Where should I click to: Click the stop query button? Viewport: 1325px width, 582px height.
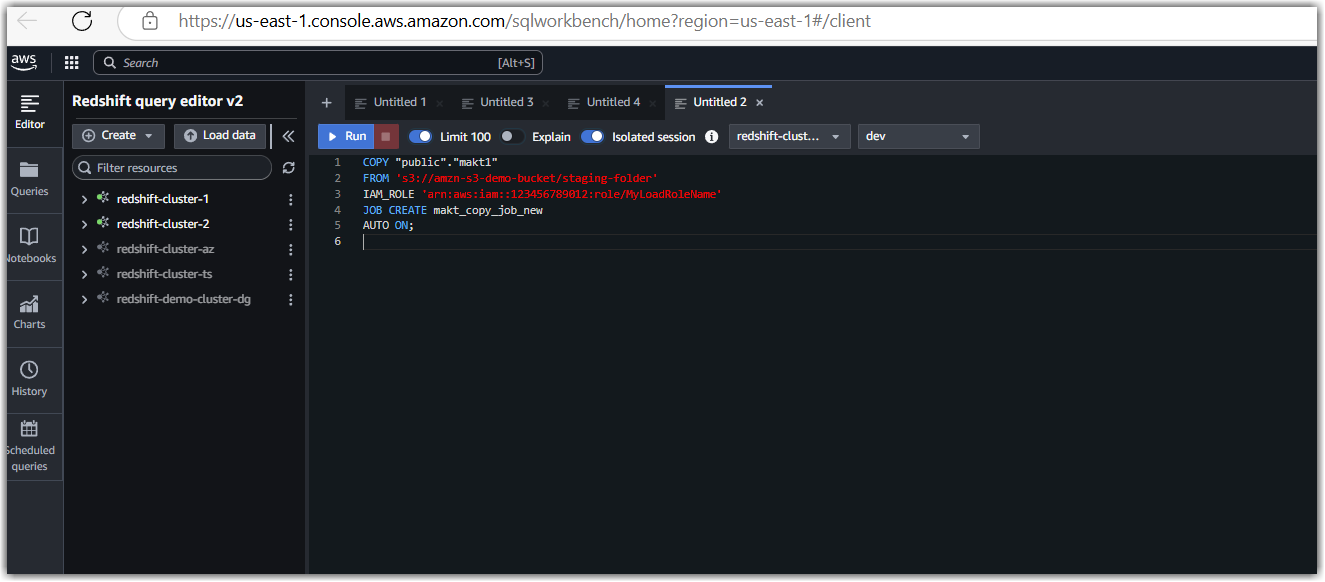pyautogui.click(x=387, y=136)
